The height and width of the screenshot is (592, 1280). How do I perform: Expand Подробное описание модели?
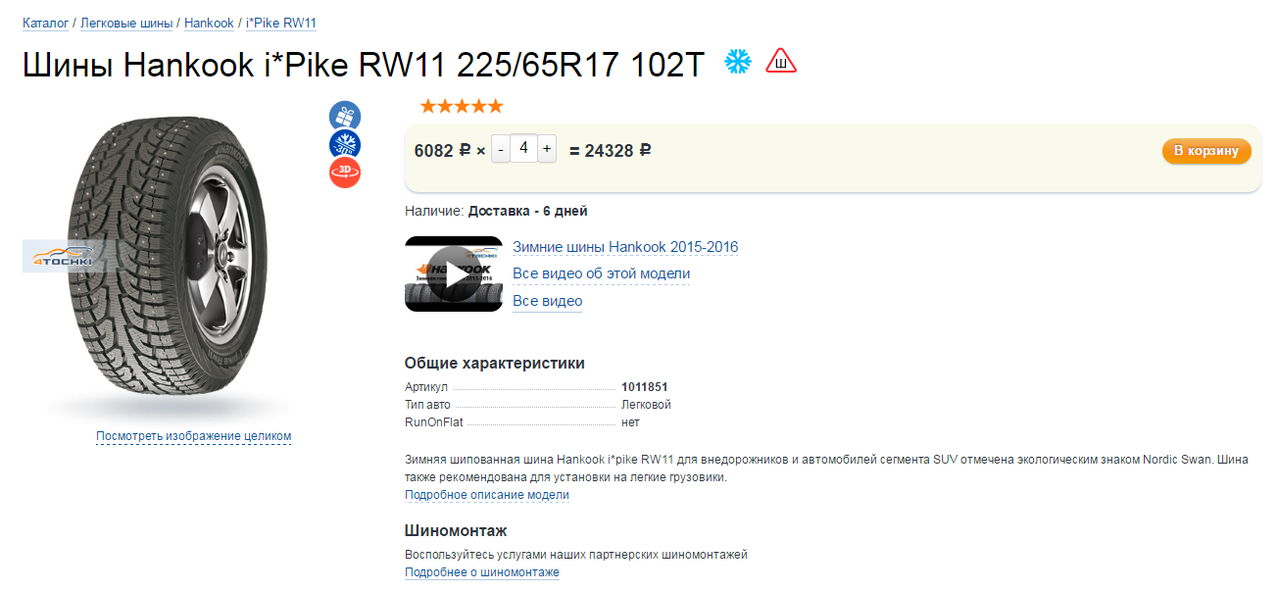point(487,495)
